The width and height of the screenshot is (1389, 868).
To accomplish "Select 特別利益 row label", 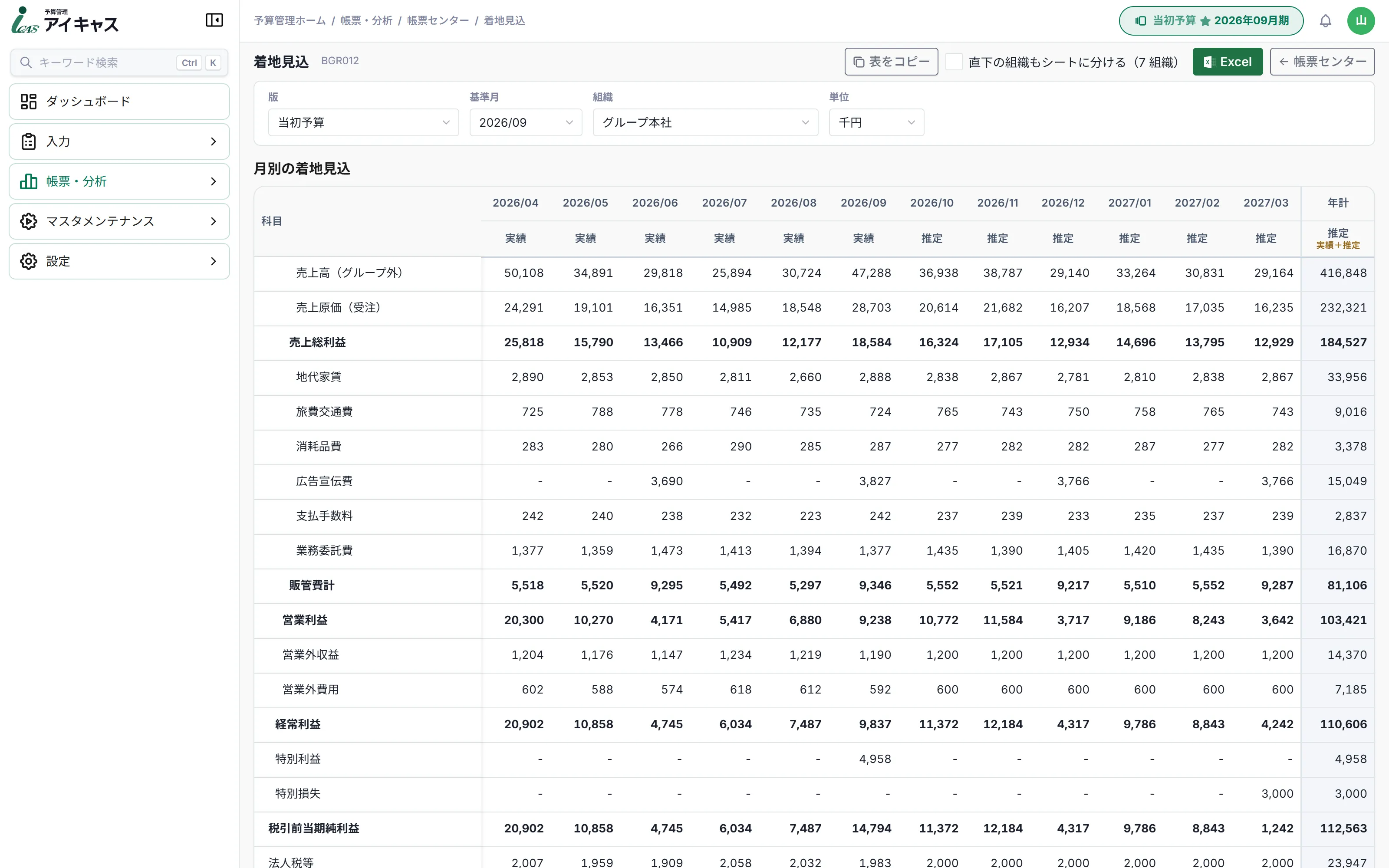I will pos(298,759).
